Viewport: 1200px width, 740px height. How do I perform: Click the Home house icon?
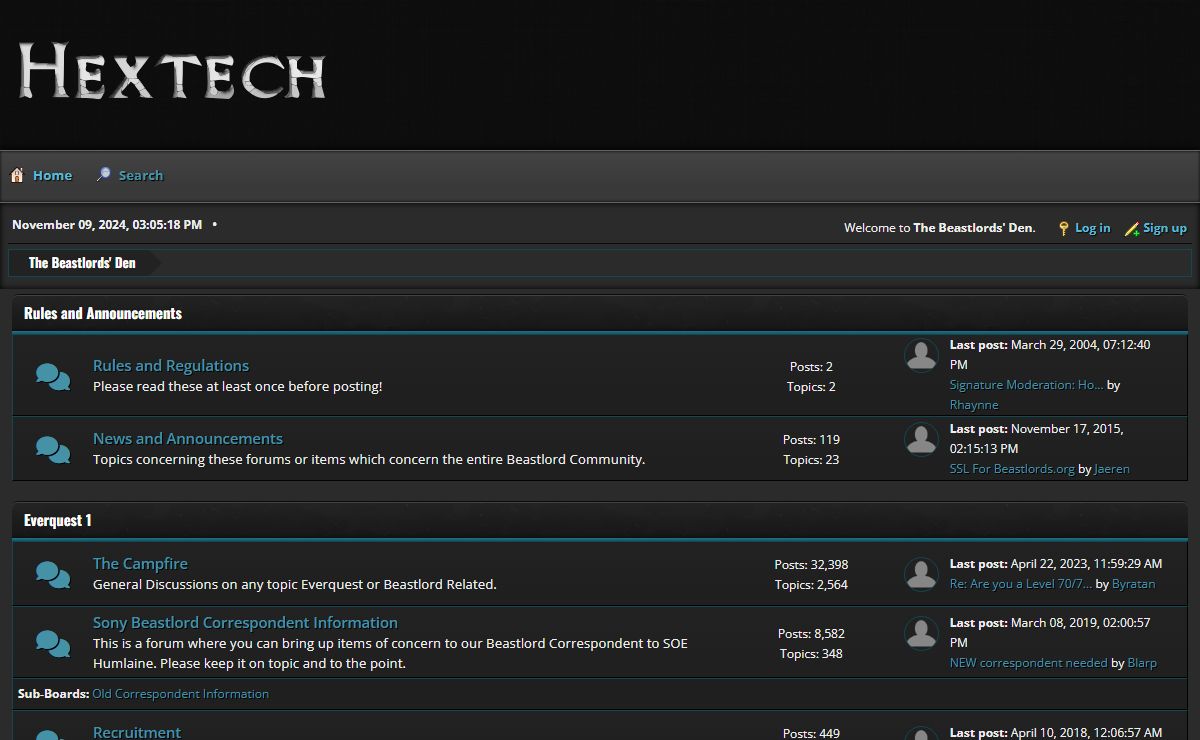17,175
